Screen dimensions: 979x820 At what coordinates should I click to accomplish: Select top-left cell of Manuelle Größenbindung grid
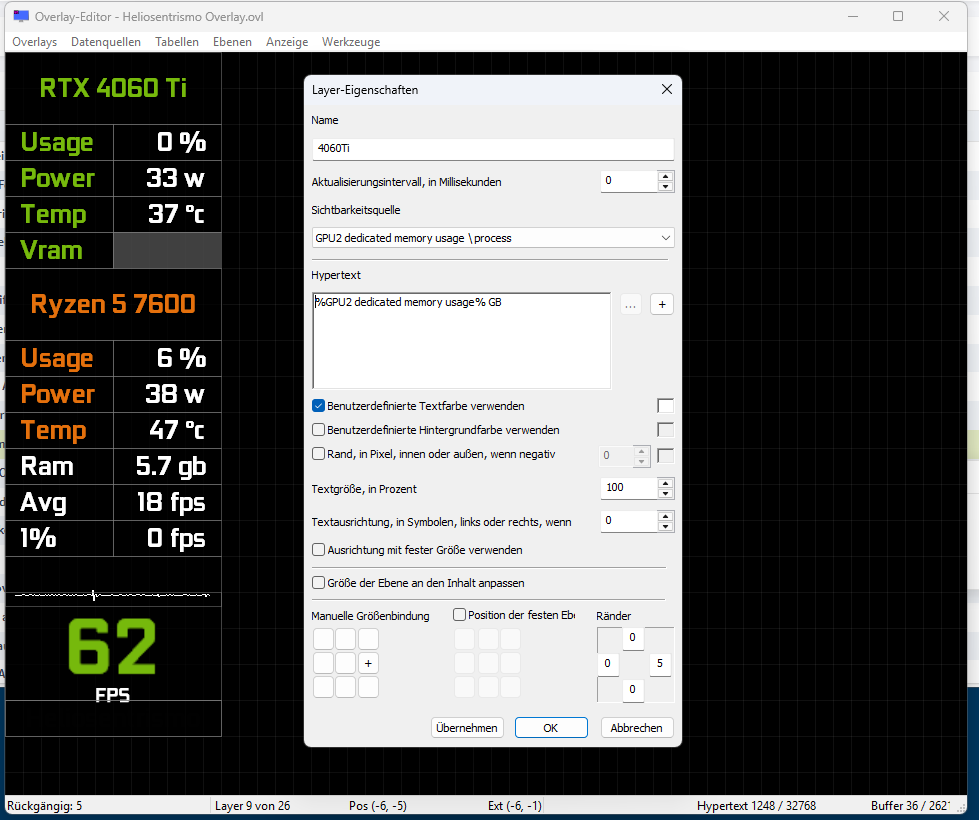(323, 640)
